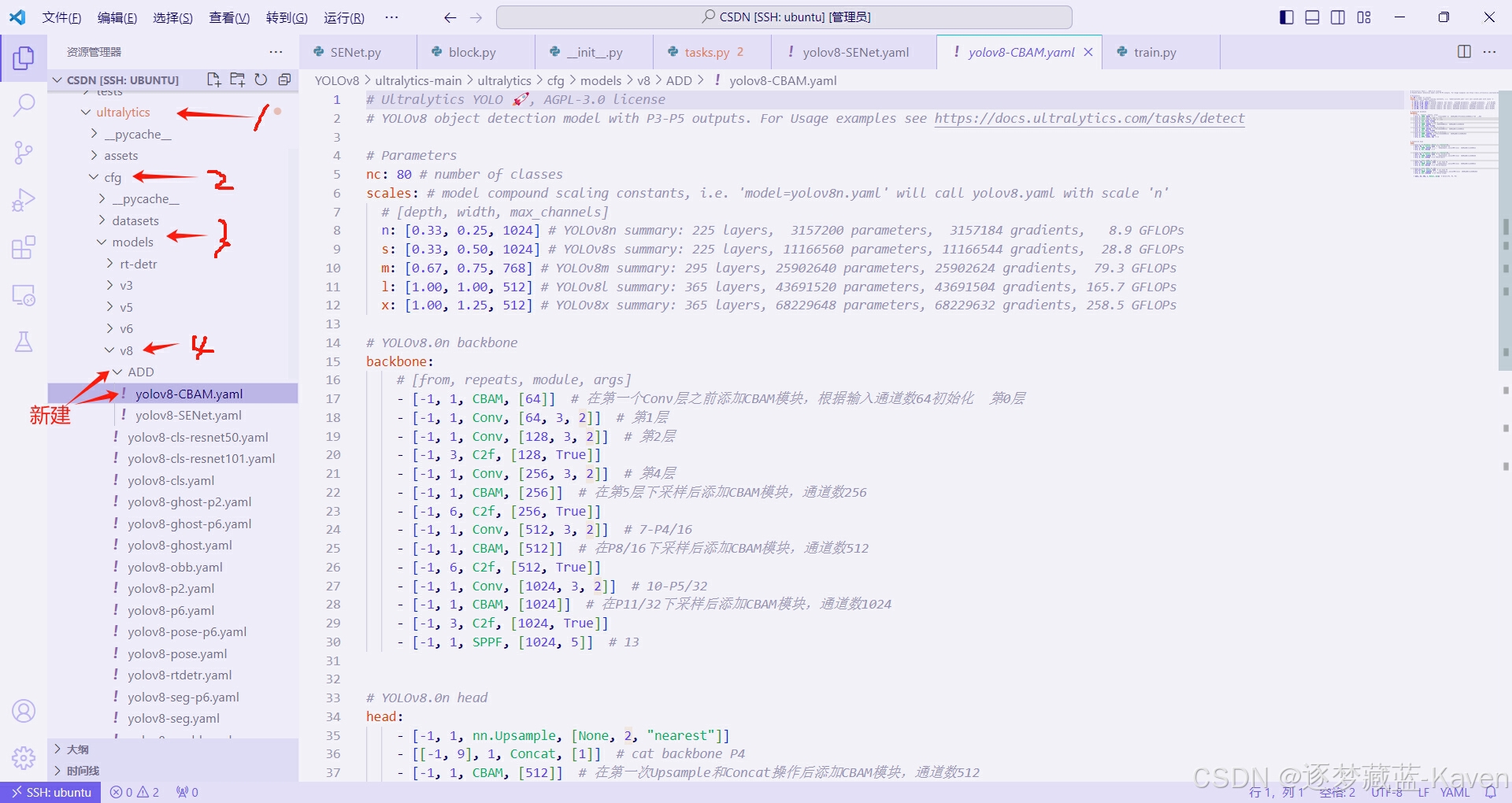Switch to the train.py tab
This screenshot has width=1512, height=803.
(x=1160, y=52)
